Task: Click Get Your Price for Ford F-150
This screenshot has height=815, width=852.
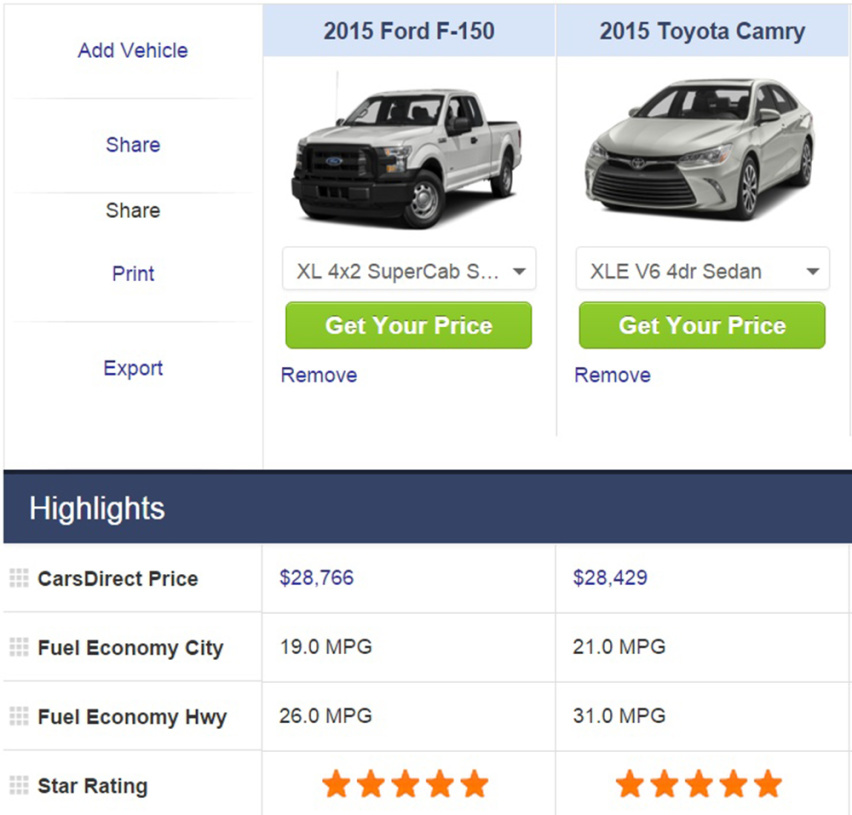Action: coord(408,326)
